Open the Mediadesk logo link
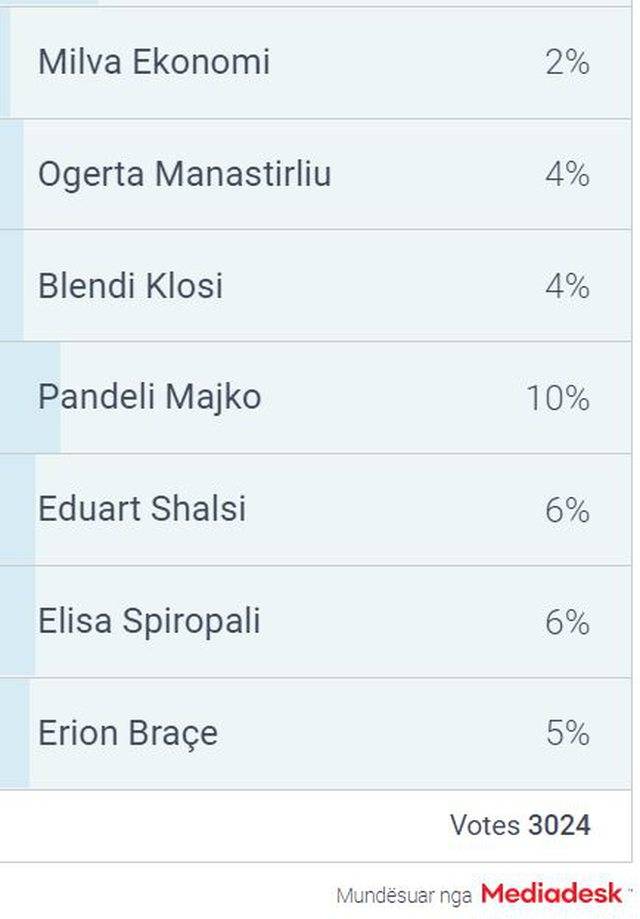This screenshot has width=640, height=919. tap(551, 894)
